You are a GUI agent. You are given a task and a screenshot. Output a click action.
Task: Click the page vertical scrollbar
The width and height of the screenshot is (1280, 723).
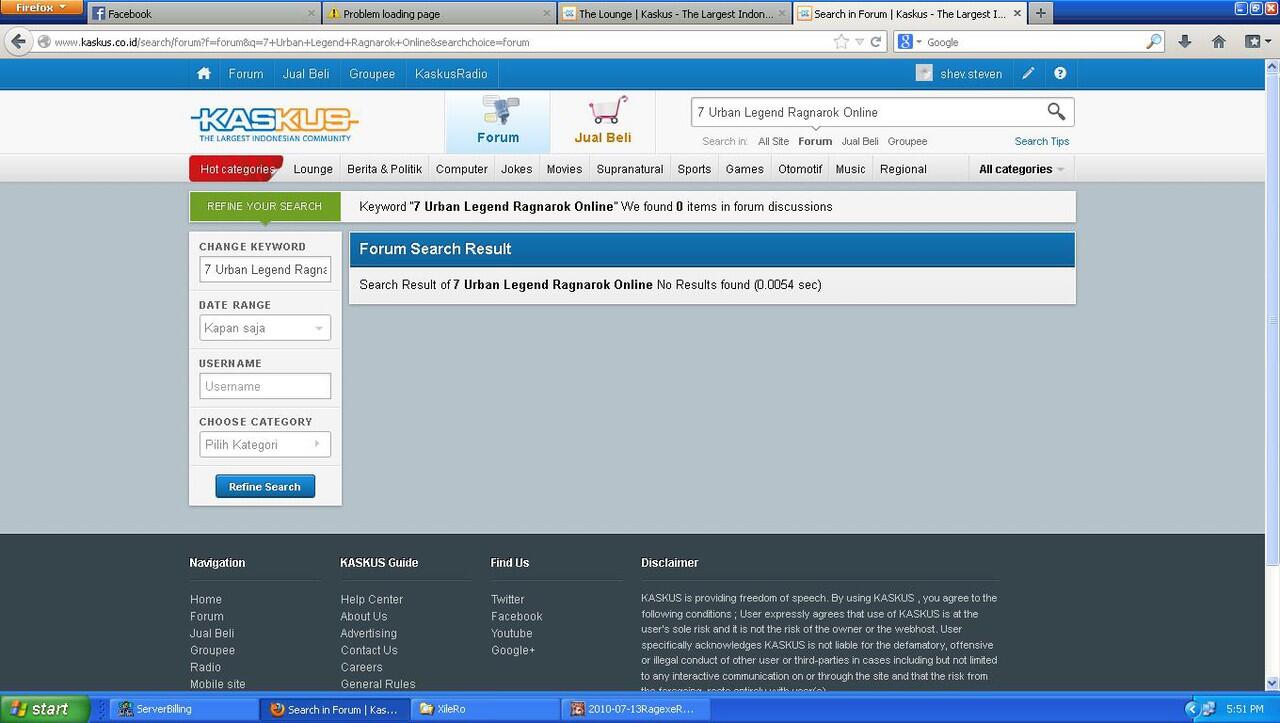click(1273, 320)
